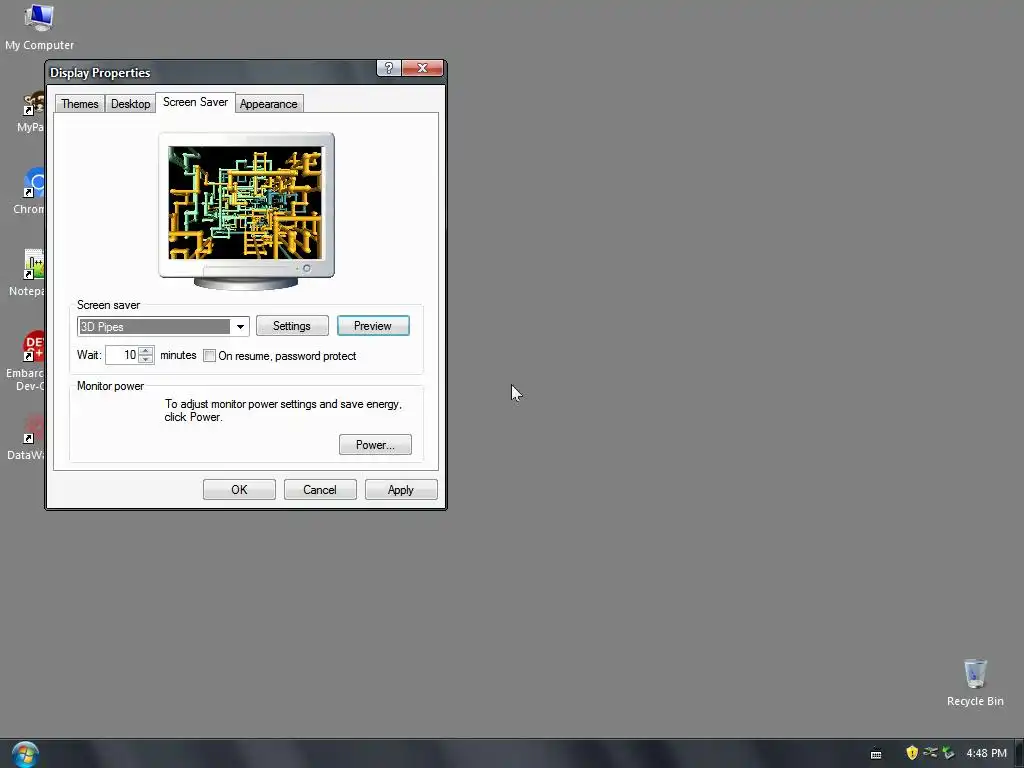
Task: Click the Display Properties title bar
Action: pos(212,72)
